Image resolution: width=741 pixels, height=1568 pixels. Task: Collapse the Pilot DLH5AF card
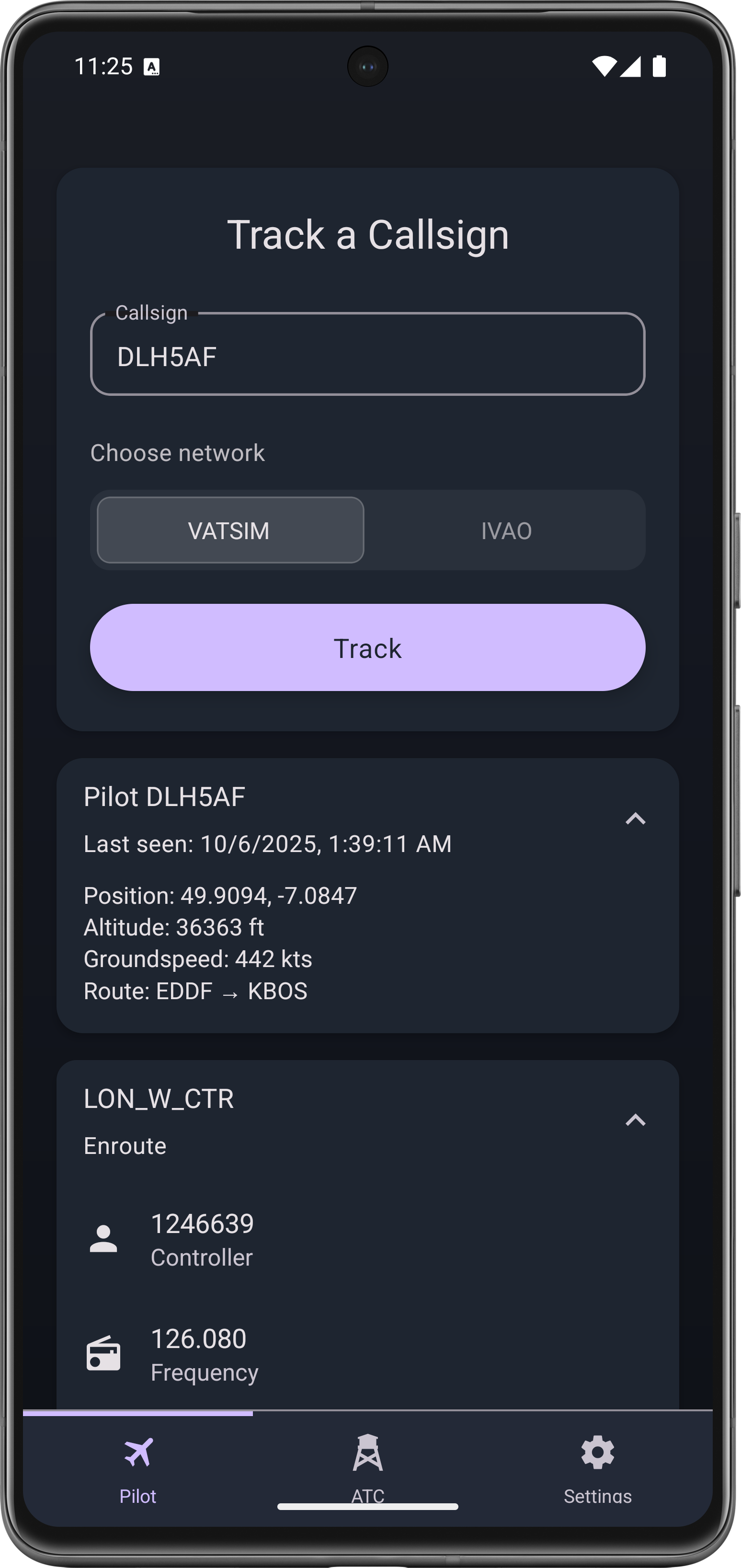click(635, 819)
